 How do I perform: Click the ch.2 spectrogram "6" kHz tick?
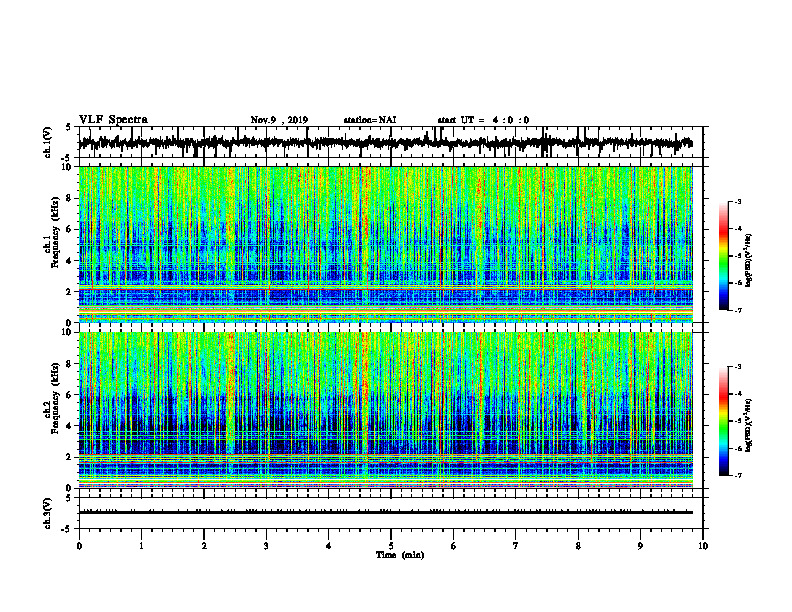click(x=70, y=395)
